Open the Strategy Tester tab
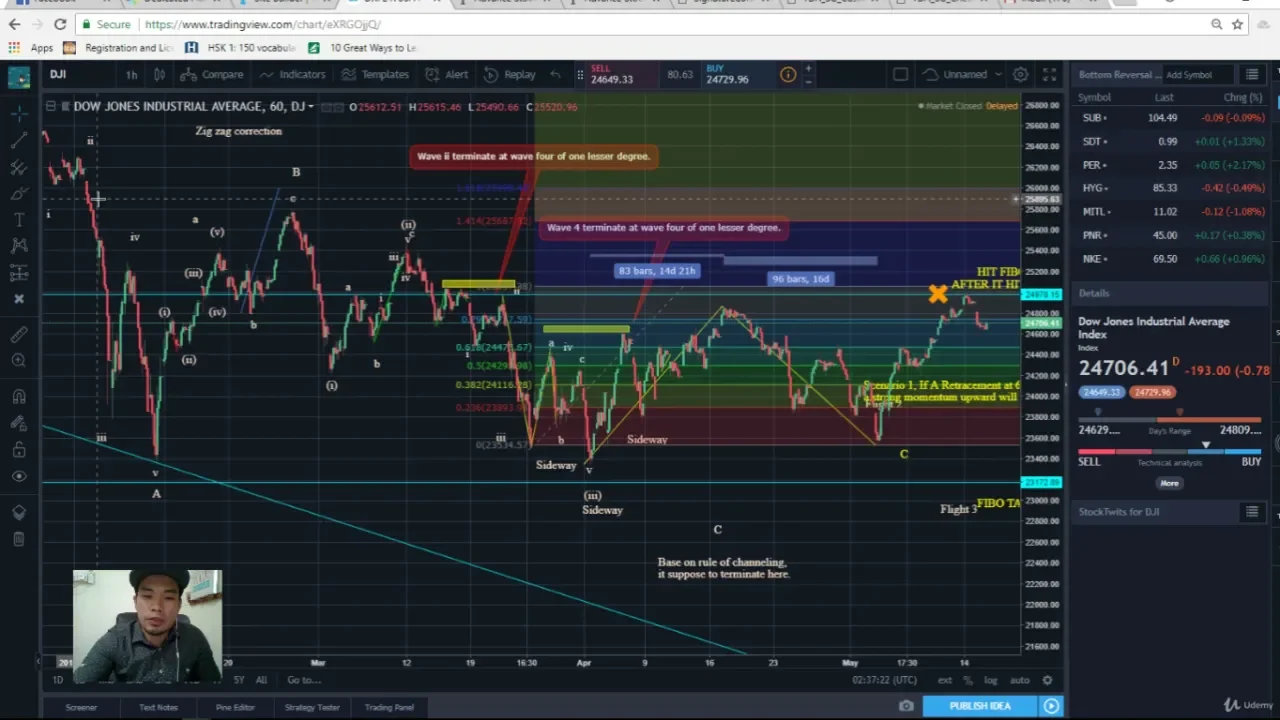The width and height of the screenshot is (1280, 720). [312, 707]
